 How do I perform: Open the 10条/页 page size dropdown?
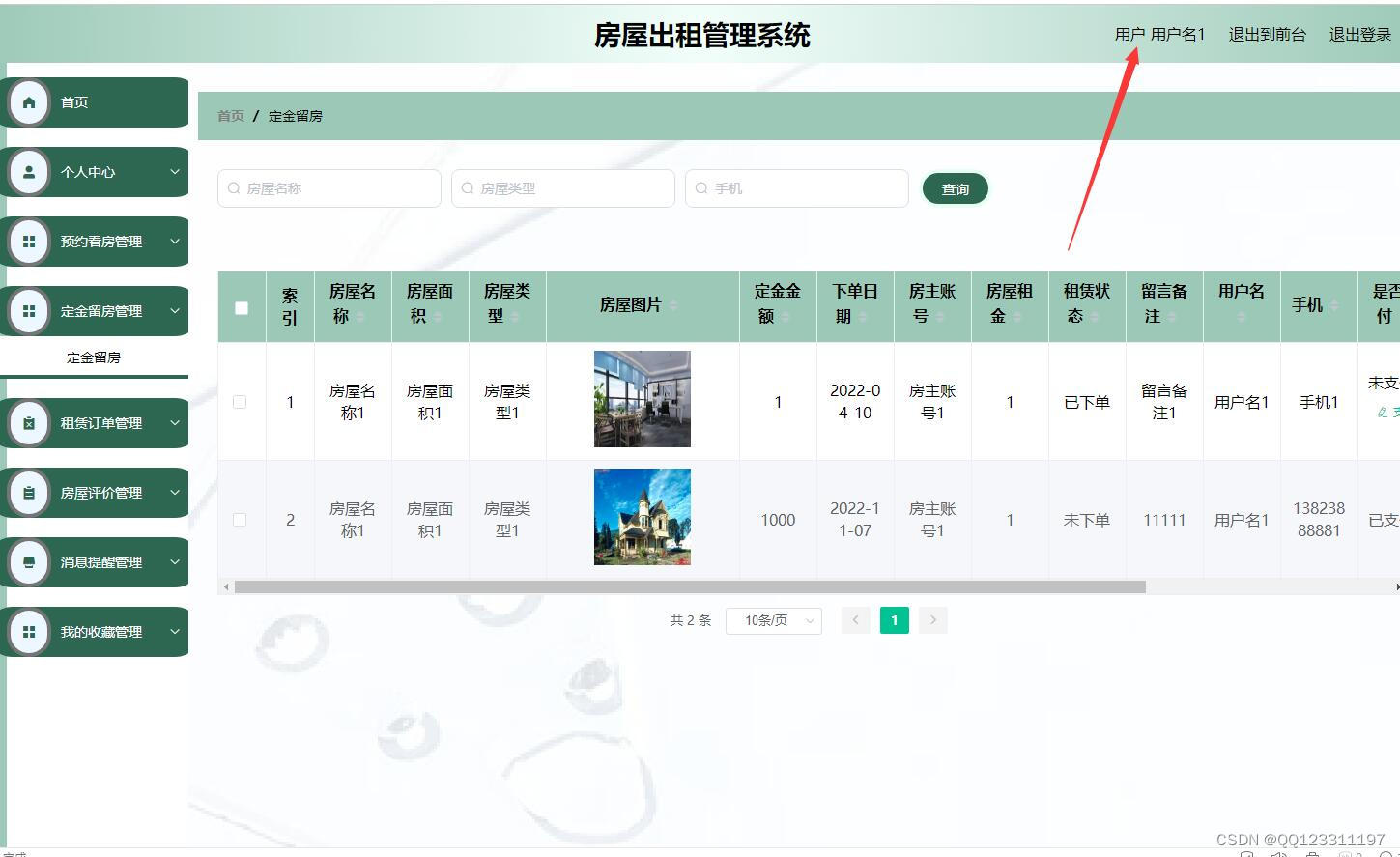click(774, 620)
